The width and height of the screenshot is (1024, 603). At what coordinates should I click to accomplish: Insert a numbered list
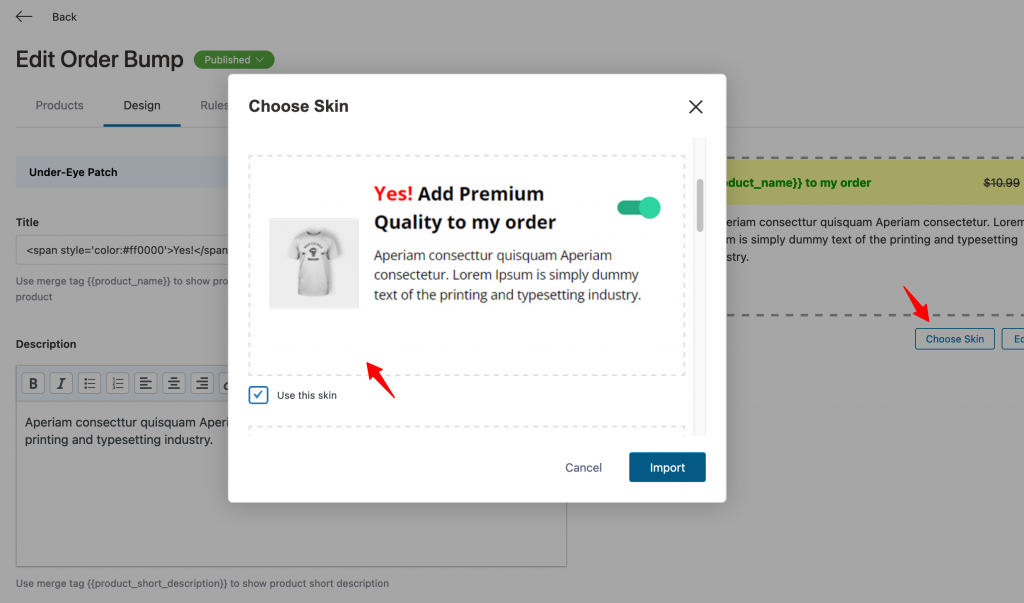118,383
